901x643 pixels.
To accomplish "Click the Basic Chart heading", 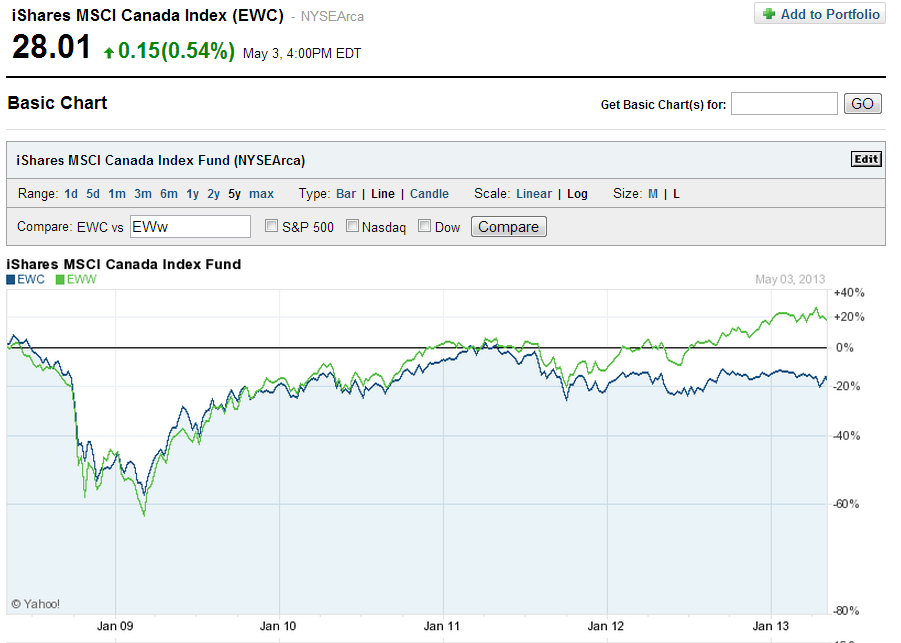I will tap(57, 103).
